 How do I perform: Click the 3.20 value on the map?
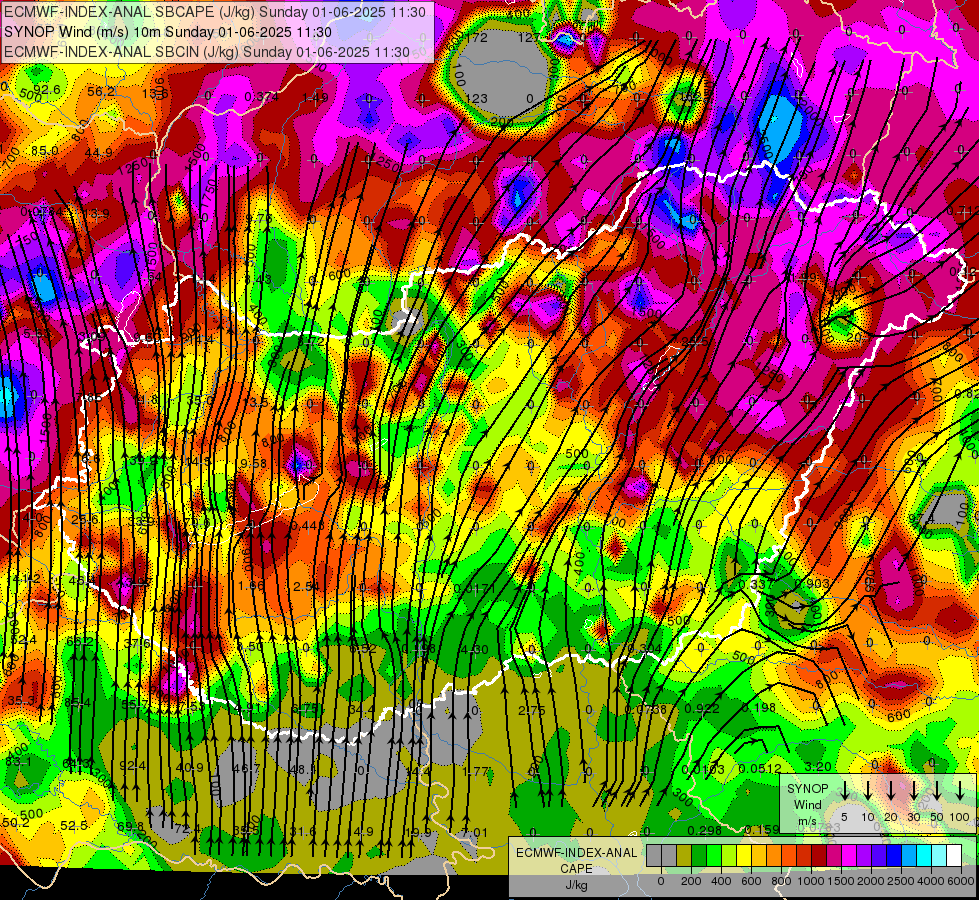pyautogui.click(x=818, y=767)
